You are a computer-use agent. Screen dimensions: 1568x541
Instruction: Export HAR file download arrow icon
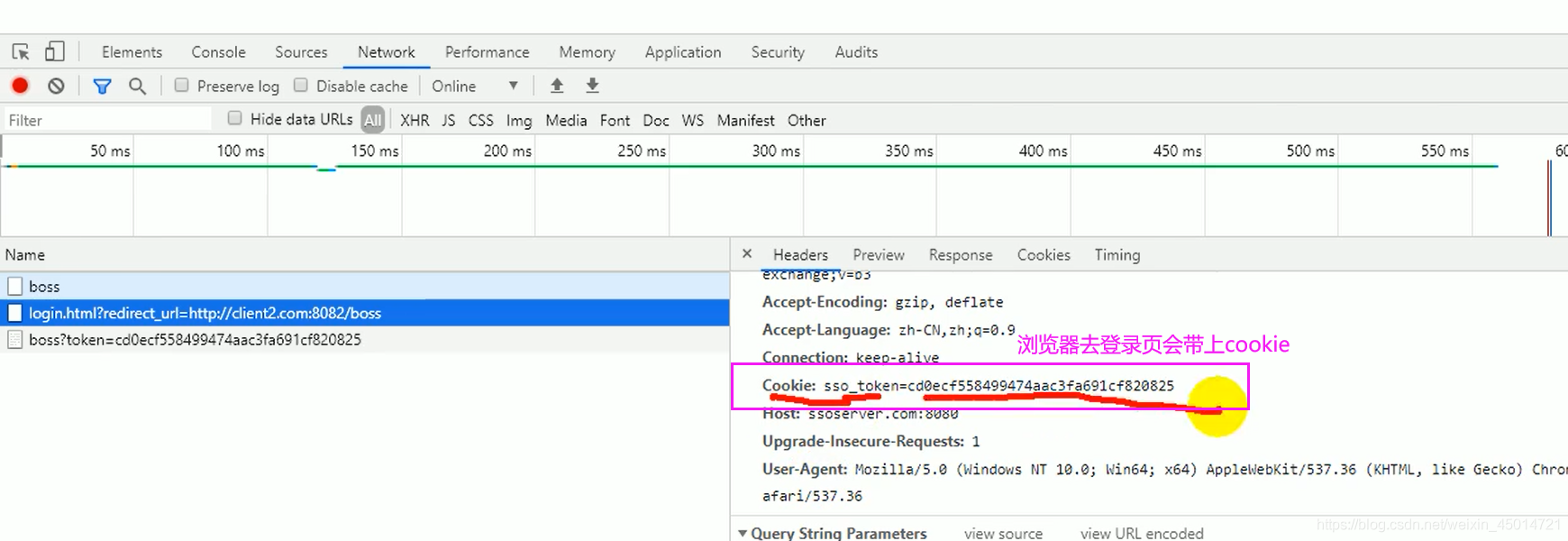click(592, 86)
